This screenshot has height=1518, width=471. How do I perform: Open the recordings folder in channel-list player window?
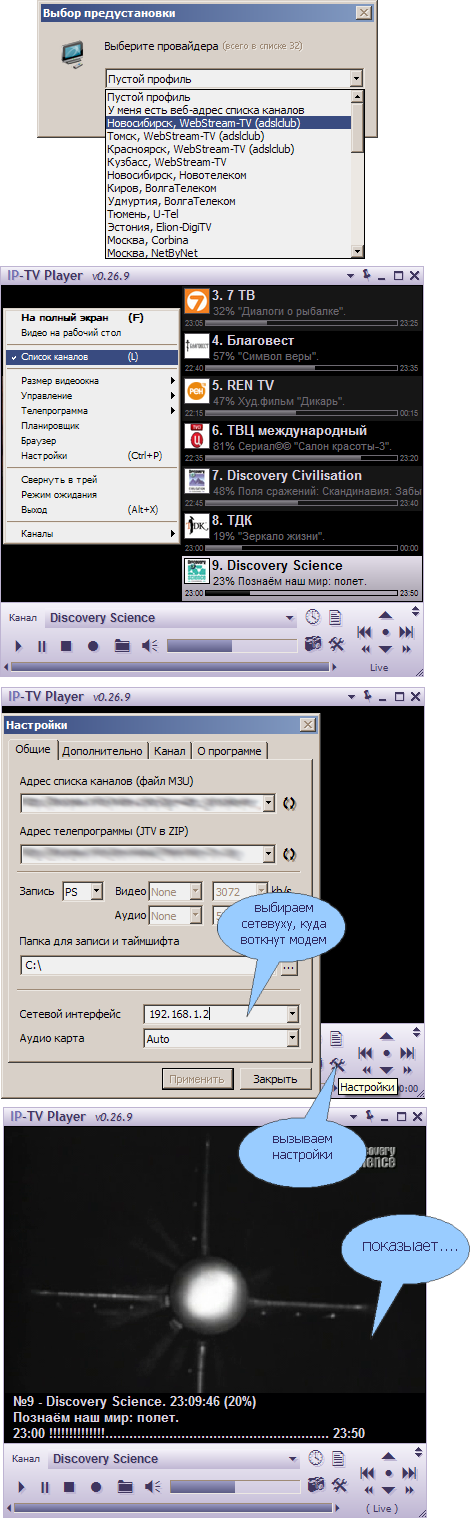coord(122,646)
